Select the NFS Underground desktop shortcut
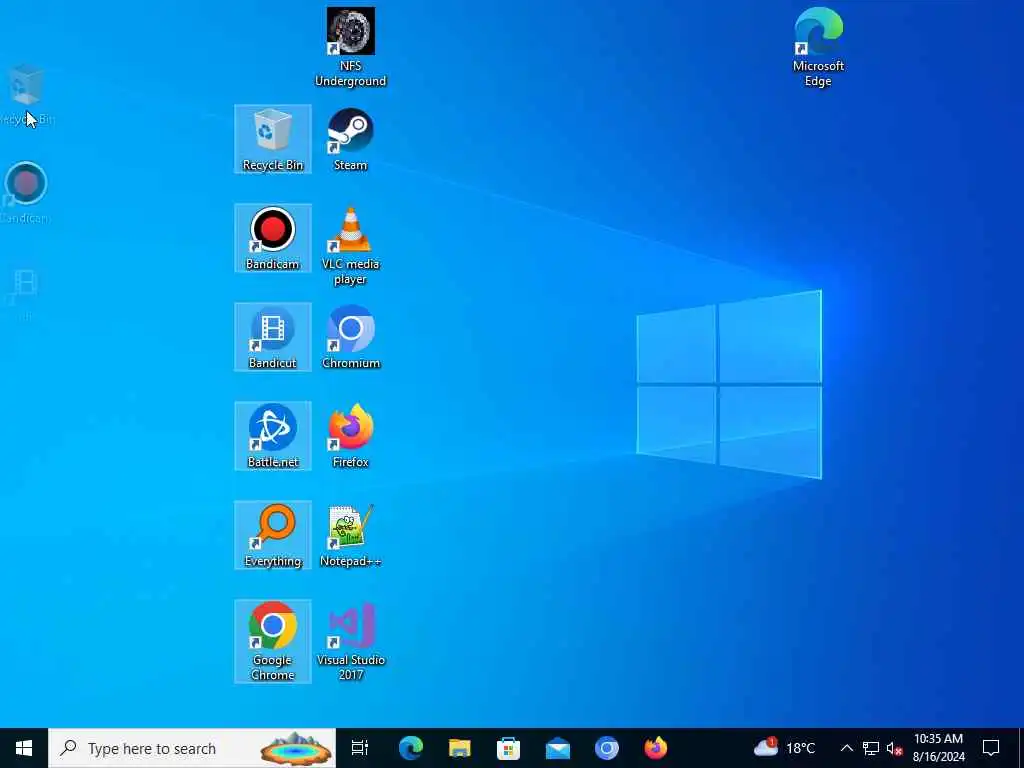Viewport: 1024px width, 768px height. pyautogui.click(x=351, y=47)
